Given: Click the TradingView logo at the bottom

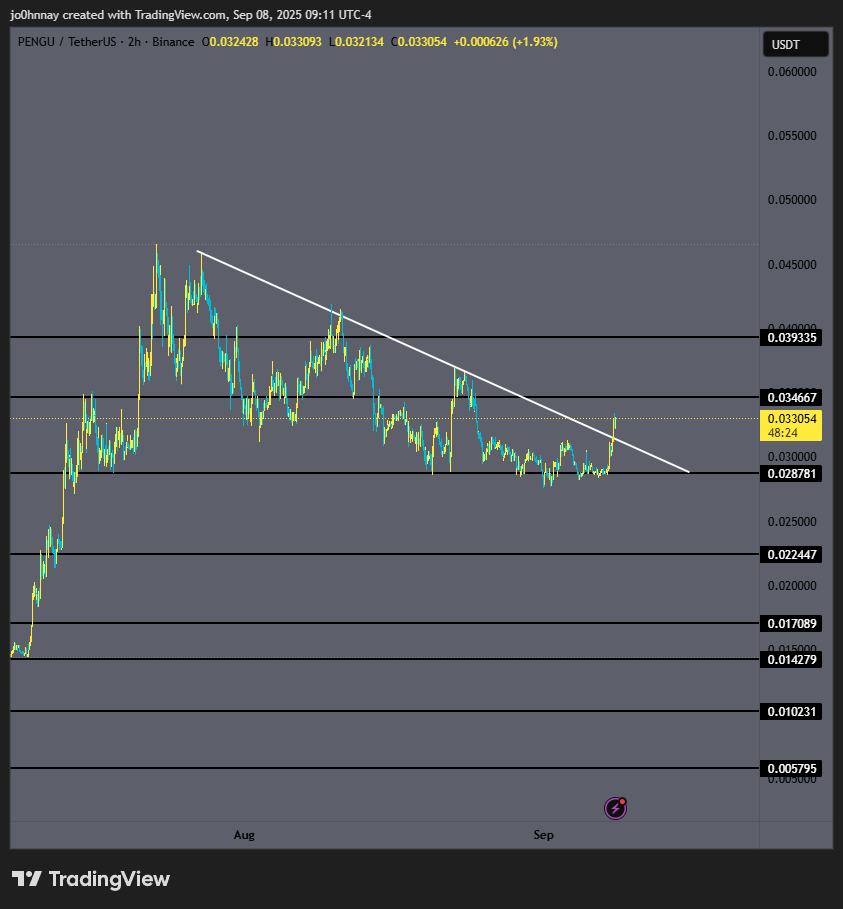Looking at the screenshot, I should (x=91, y=879).
